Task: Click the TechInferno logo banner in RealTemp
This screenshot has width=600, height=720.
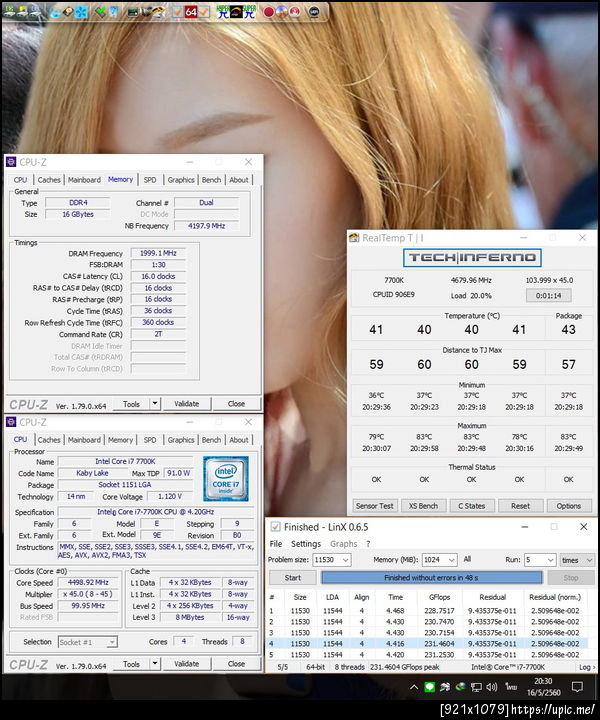Action: (x=472, y=258)
